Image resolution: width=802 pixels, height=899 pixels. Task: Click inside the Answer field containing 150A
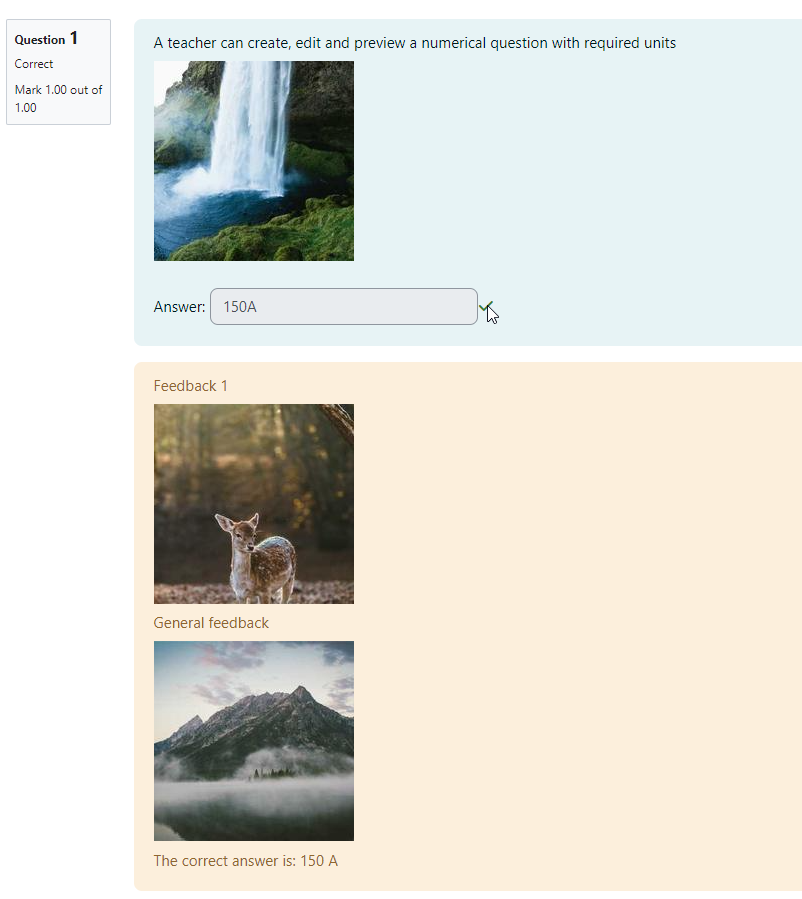point(343,307)
